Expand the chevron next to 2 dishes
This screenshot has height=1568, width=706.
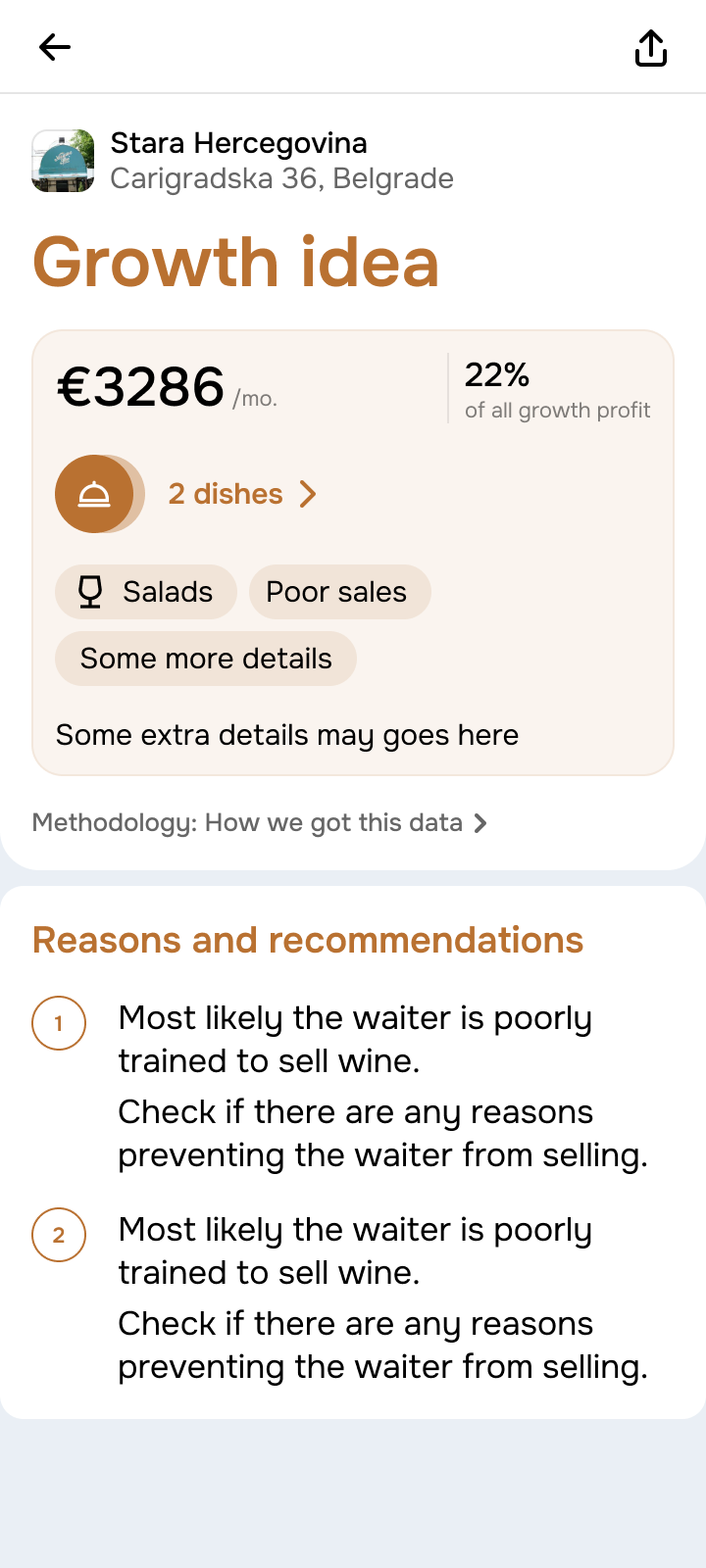[x=308, y=494]
